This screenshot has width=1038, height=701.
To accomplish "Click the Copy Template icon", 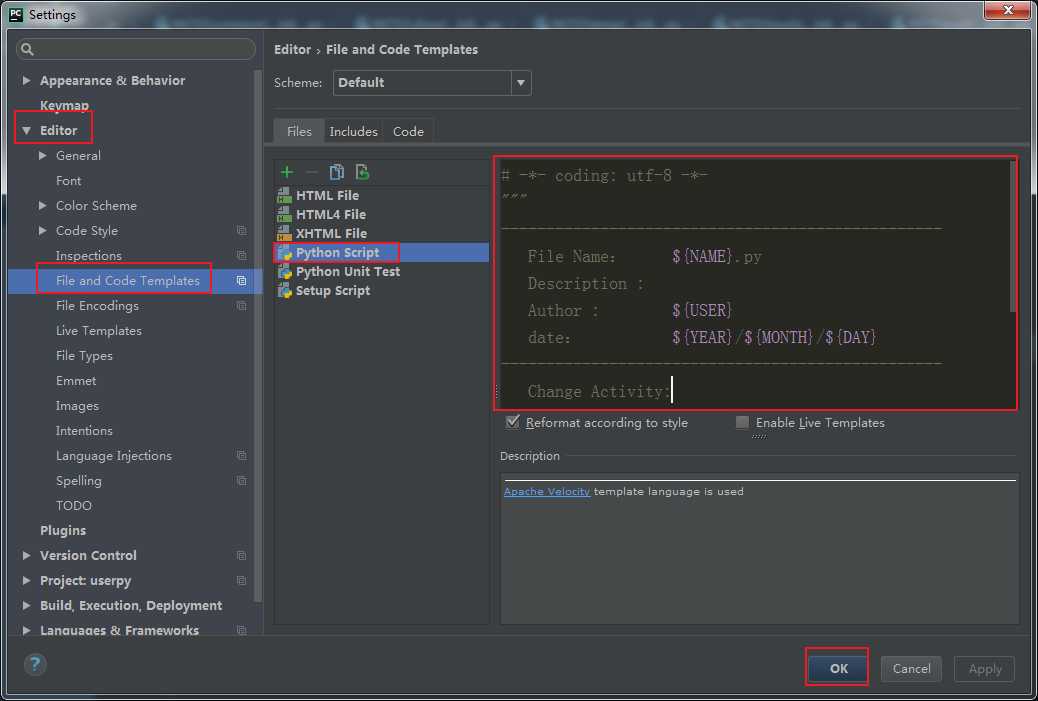I will click(337, 172).
